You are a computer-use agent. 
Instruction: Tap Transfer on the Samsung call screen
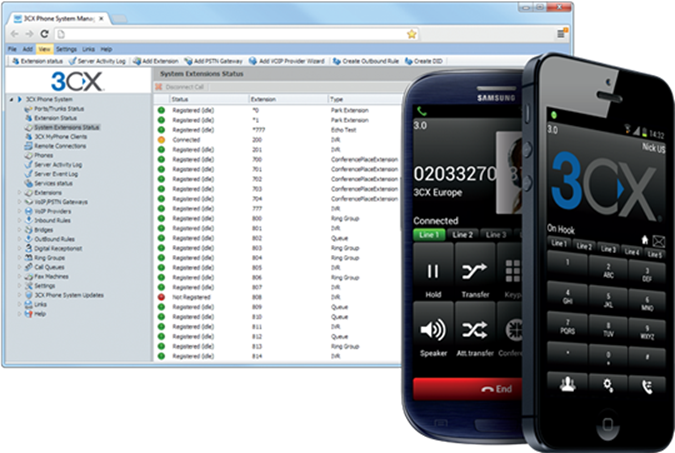click(475, 272)
